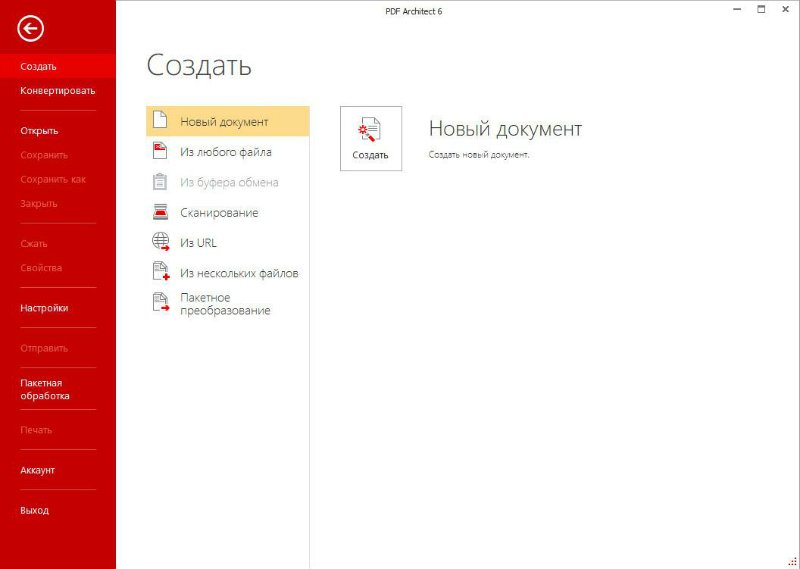The height and width of the screenshot is (569, 800).
Task: Click the globe icon for Из URL
Action: (x=161, y=241)
